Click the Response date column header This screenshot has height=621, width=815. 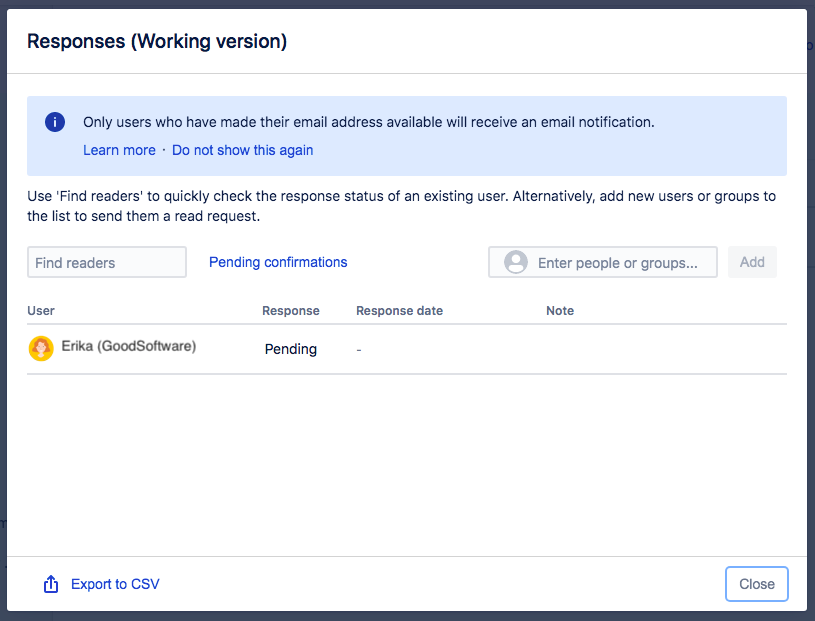click(x=399, y=311)
